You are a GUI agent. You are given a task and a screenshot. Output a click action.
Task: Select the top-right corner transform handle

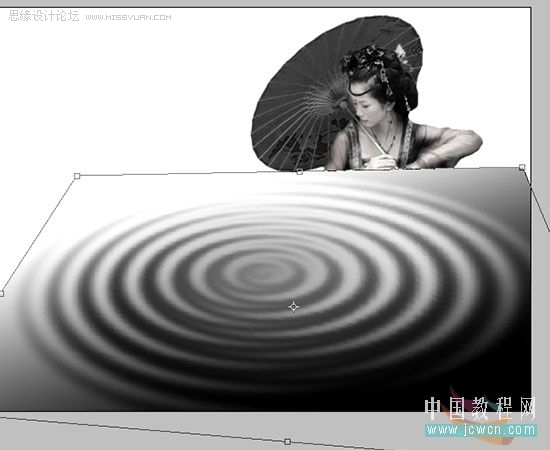pyautogui.click(x=522, y=167)
